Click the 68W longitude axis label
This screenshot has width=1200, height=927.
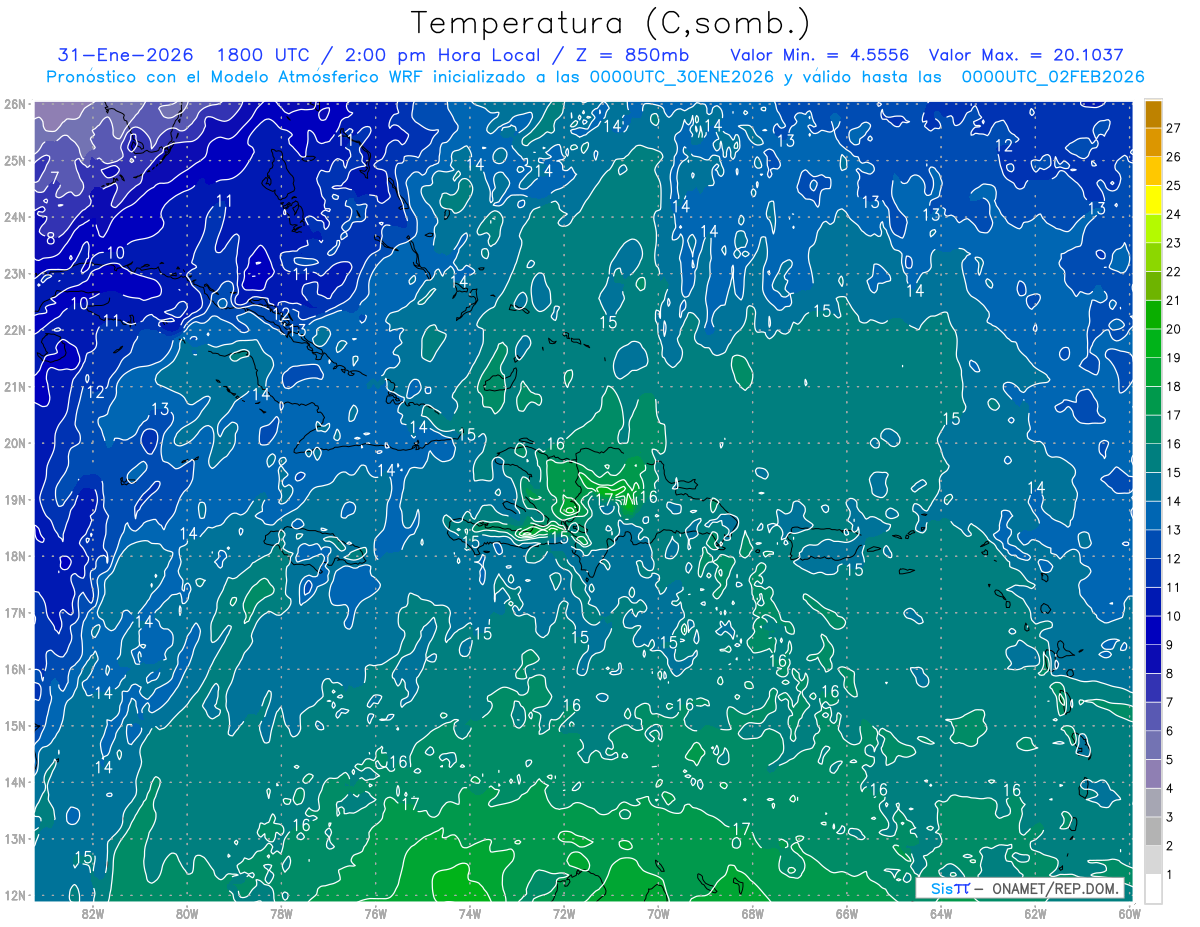753,912
